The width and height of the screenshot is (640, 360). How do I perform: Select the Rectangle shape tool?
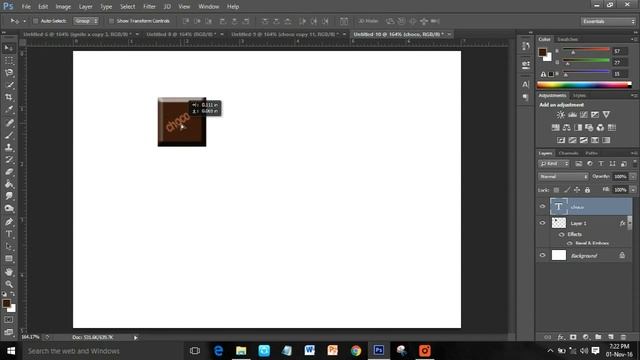(9, 259)
